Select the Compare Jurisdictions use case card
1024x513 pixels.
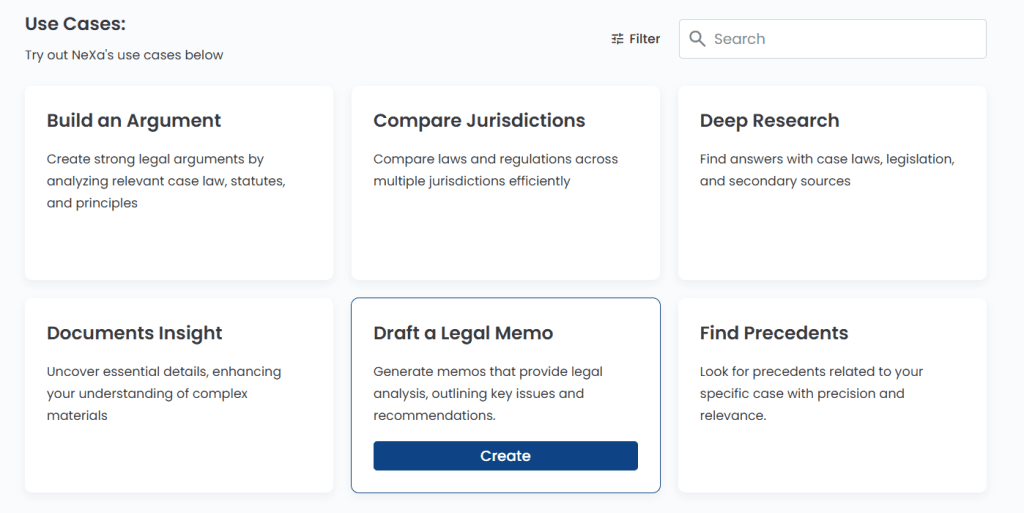point(505,183)
